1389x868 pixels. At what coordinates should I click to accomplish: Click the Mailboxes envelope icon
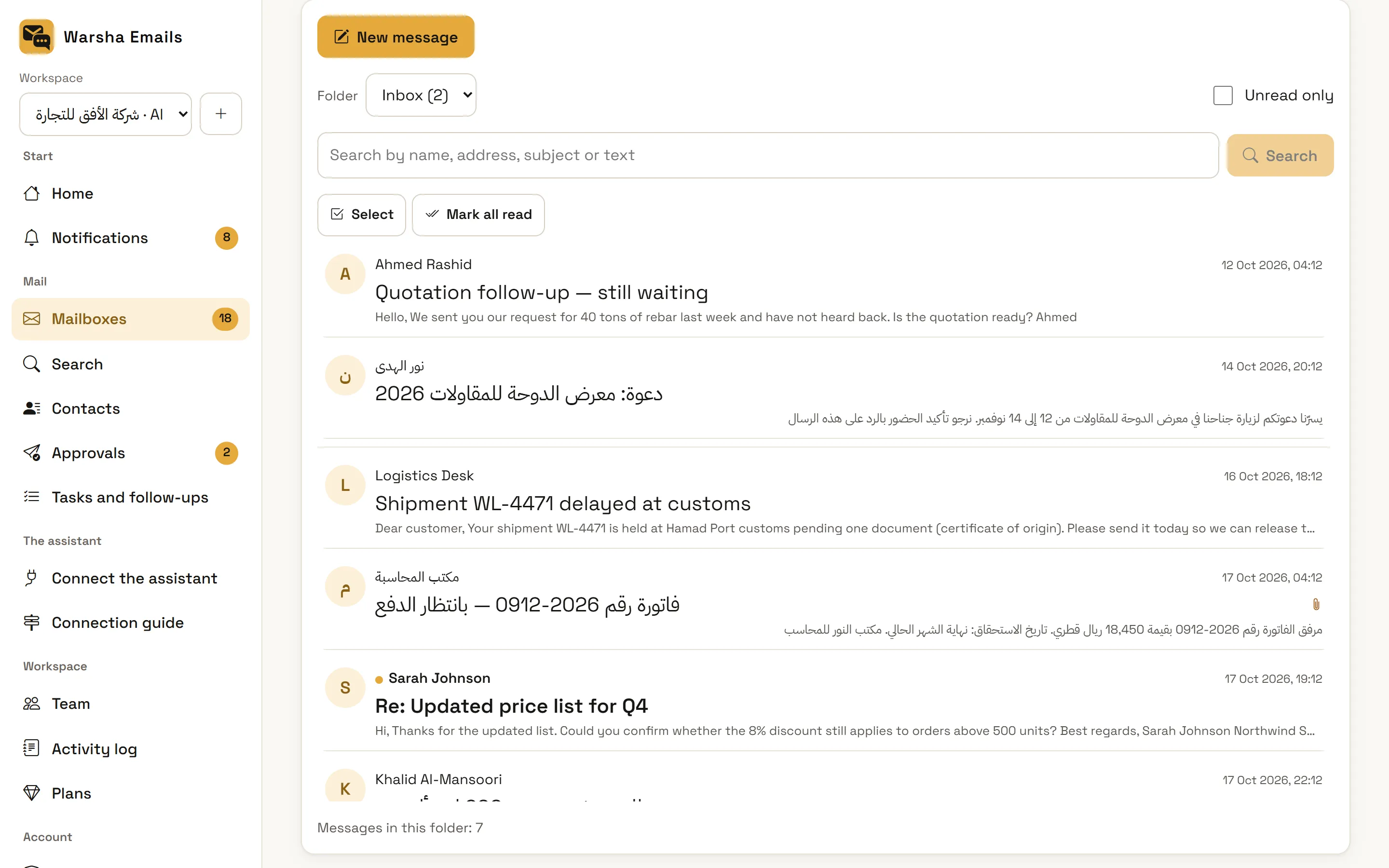pyautogui.click(x=31, y=319)
